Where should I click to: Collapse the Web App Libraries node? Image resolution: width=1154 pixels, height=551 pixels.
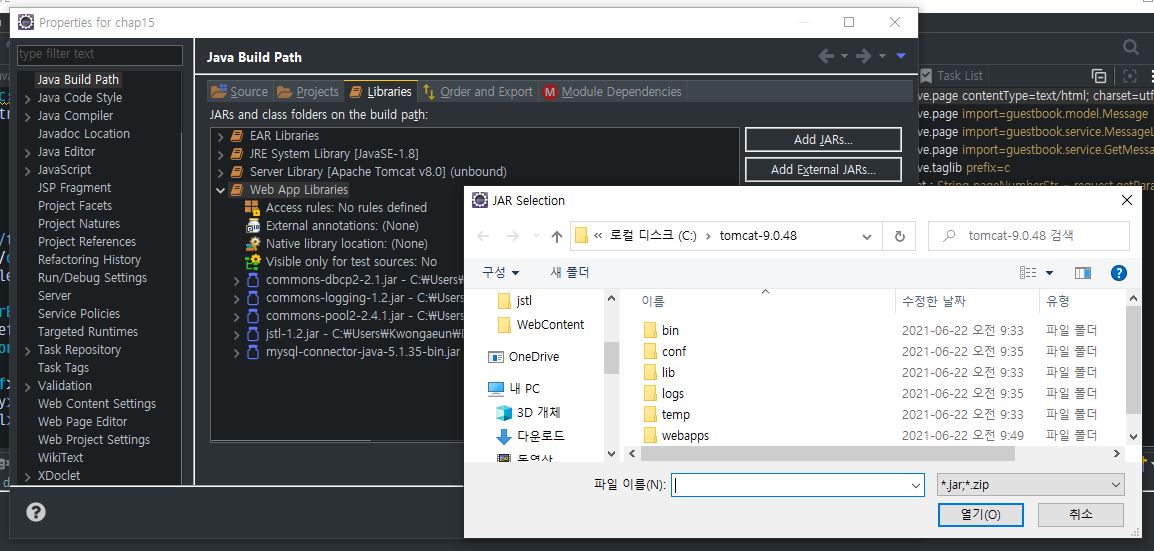pyautogui.click(x=220, y=190)
